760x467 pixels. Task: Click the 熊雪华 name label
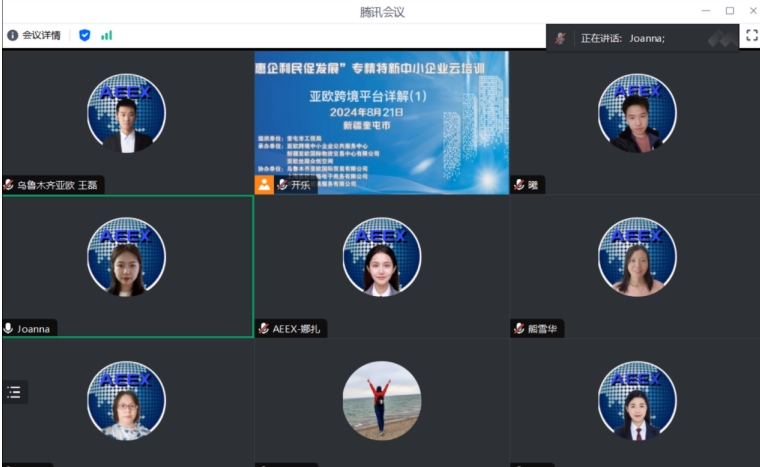[x=545, y=328]
